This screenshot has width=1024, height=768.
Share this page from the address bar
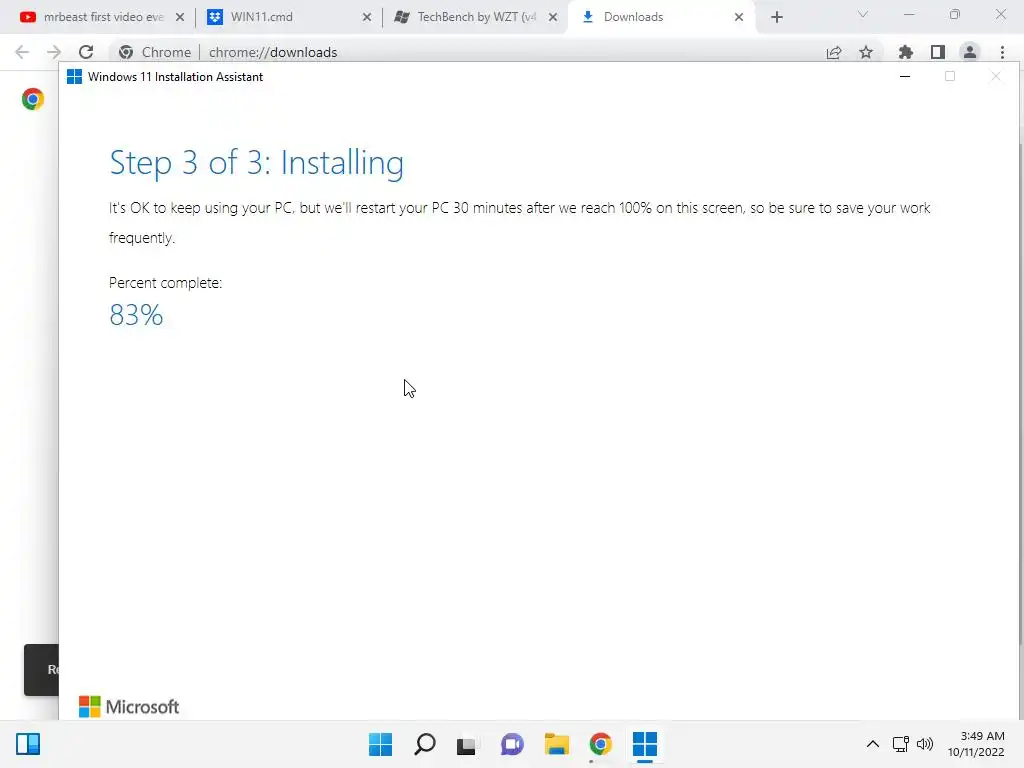click(x=834, y=52)
